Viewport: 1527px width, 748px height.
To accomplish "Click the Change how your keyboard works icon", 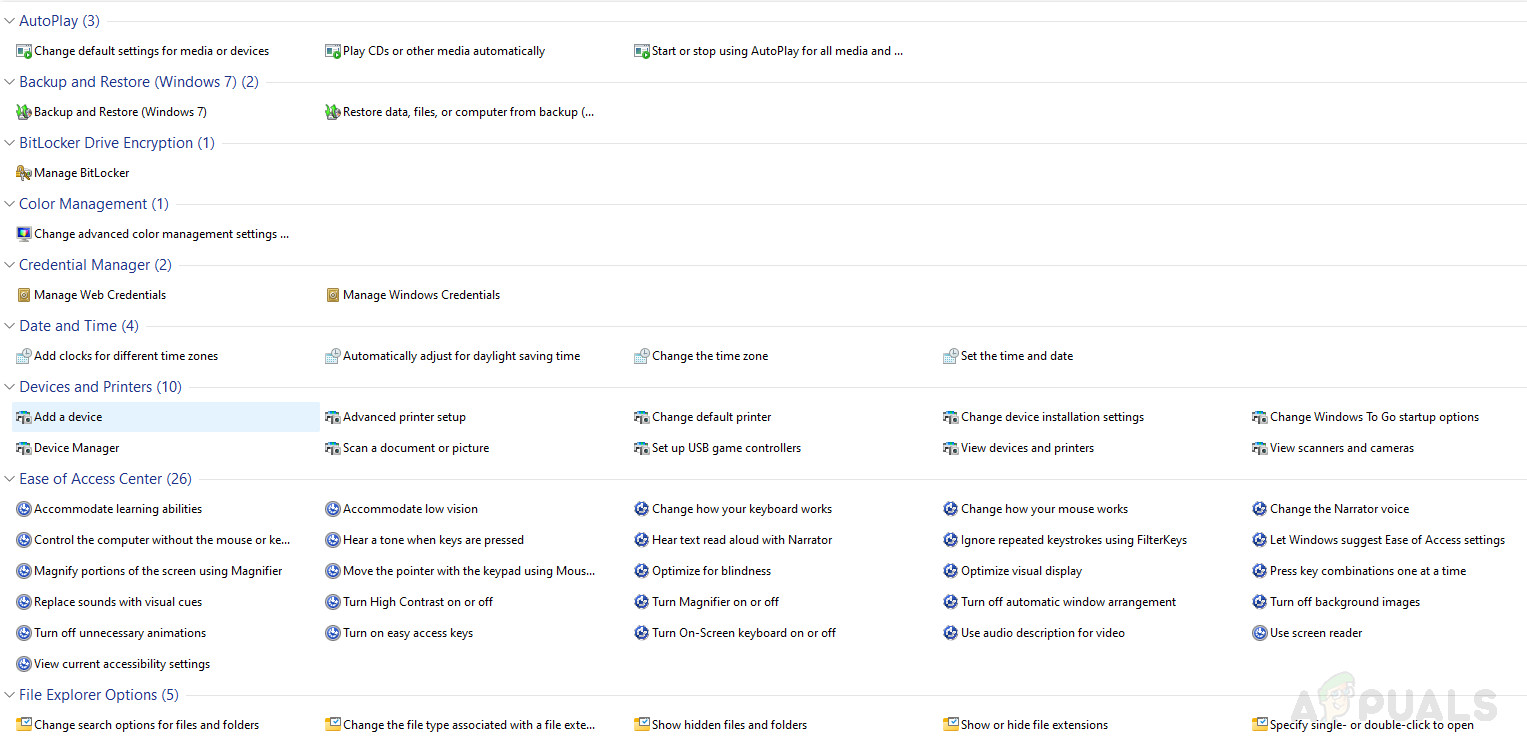I will pyautogui.click(x=642, y=509).
